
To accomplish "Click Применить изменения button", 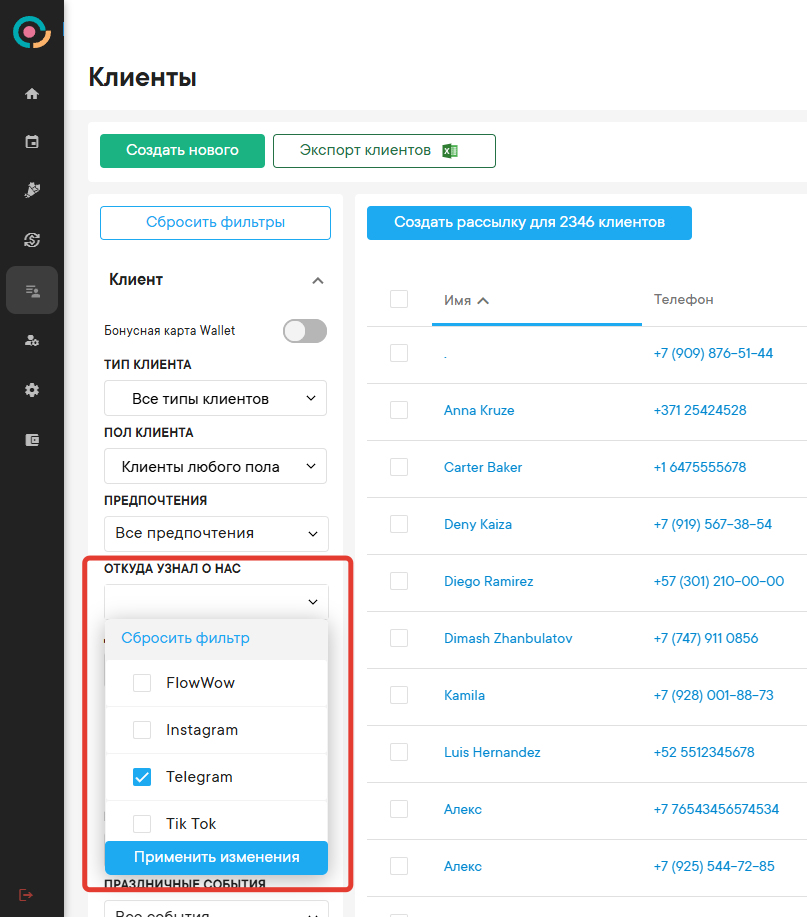I will (216, 857).
